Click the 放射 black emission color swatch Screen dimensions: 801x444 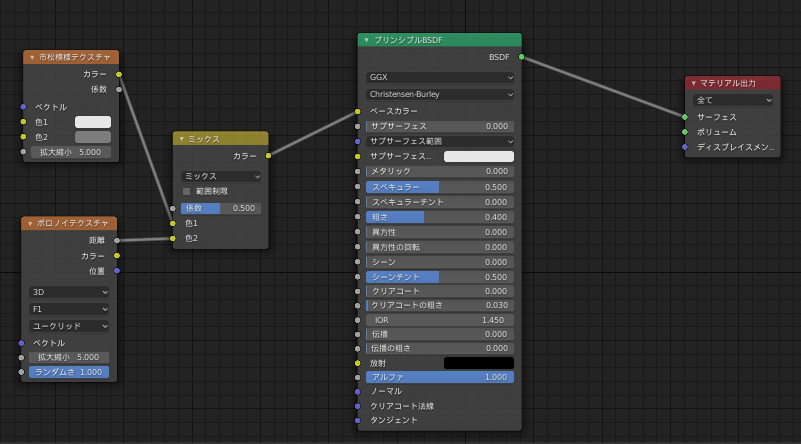479,363
